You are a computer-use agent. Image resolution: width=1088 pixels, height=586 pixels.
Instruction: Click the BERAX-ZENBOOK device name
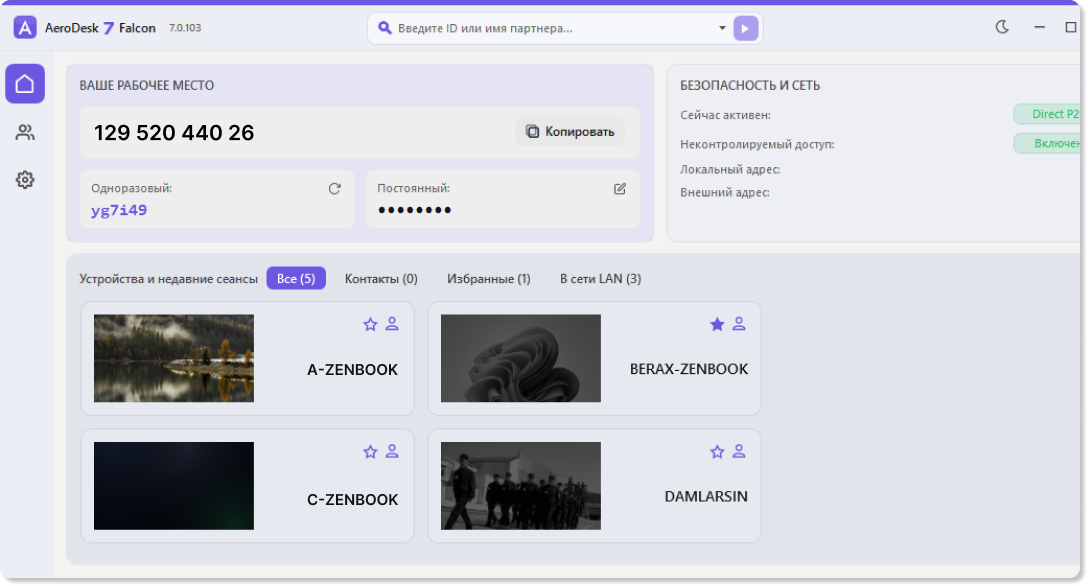pos(689,369)
